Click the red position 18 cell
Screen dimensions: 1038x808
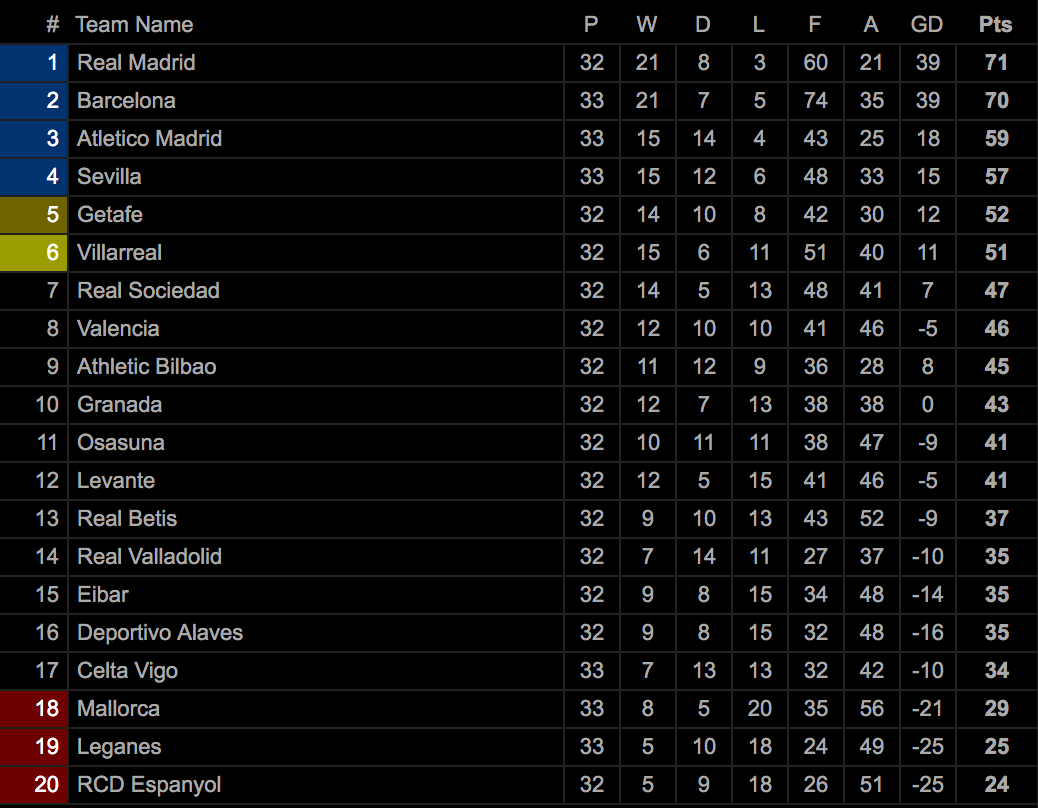pos(34,709)
